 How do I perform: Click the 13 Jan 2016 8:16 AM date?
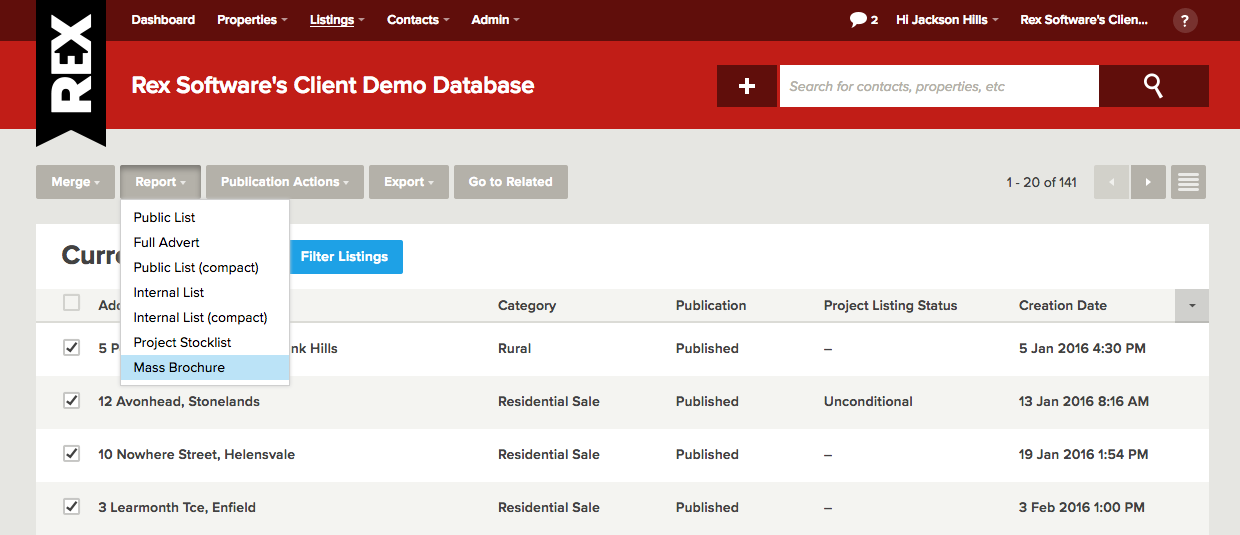pyautogui.click(x=1084, y=401)
